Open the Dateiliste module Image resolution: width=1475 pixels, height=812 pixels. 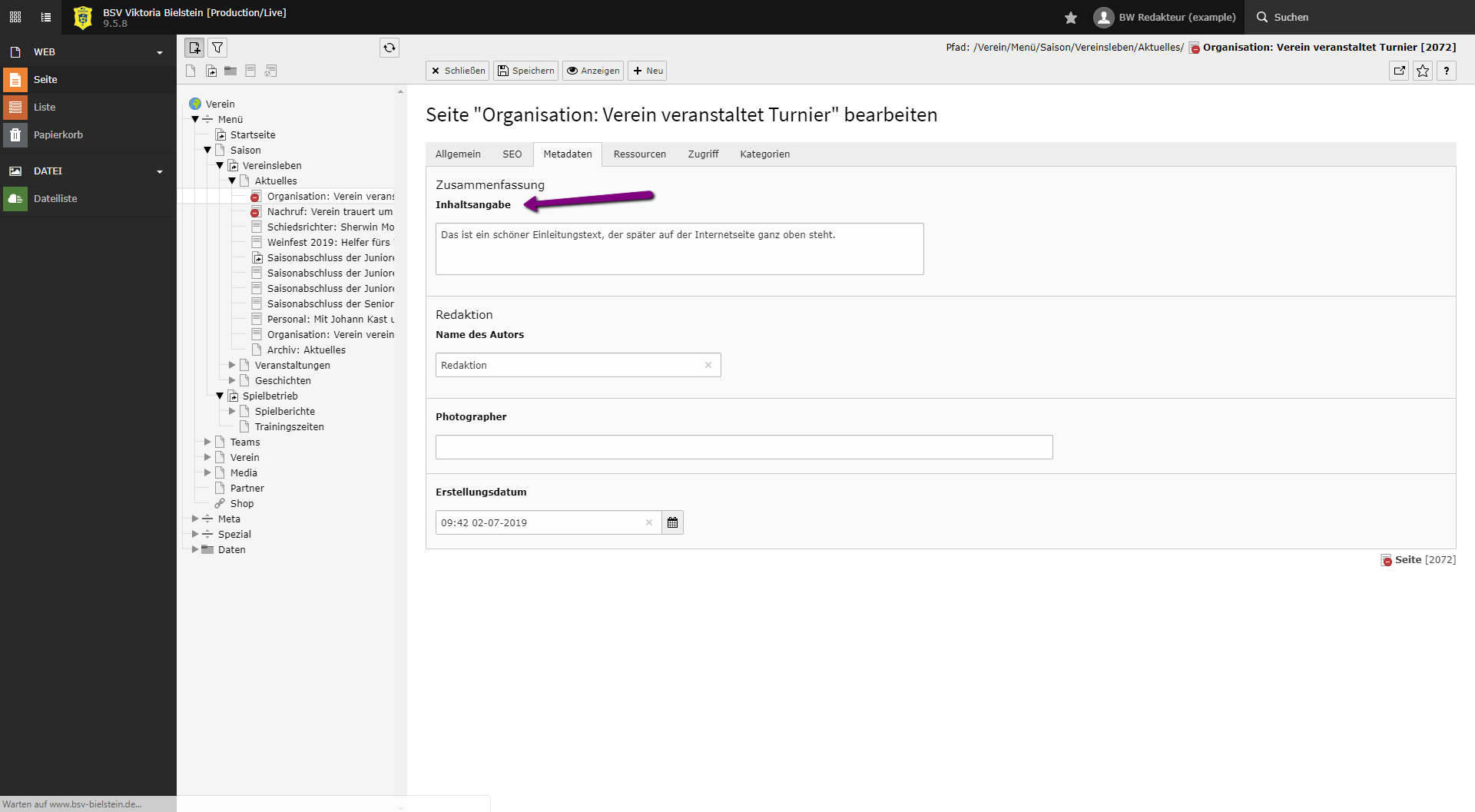(x=55, y=198)
